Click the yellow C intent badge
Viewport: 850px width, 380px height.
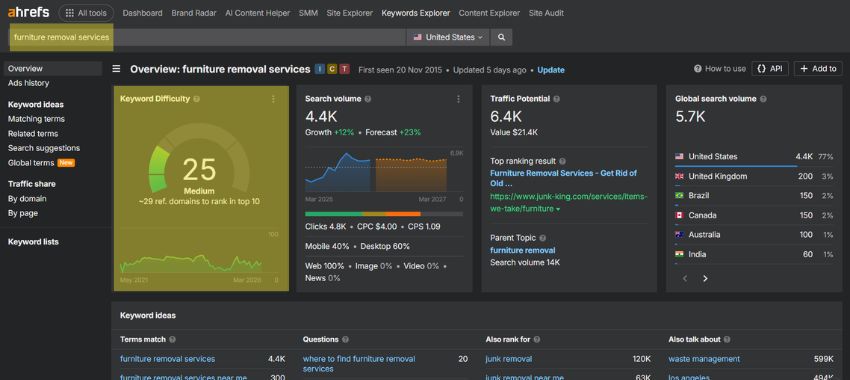click(x=332, y=69)
